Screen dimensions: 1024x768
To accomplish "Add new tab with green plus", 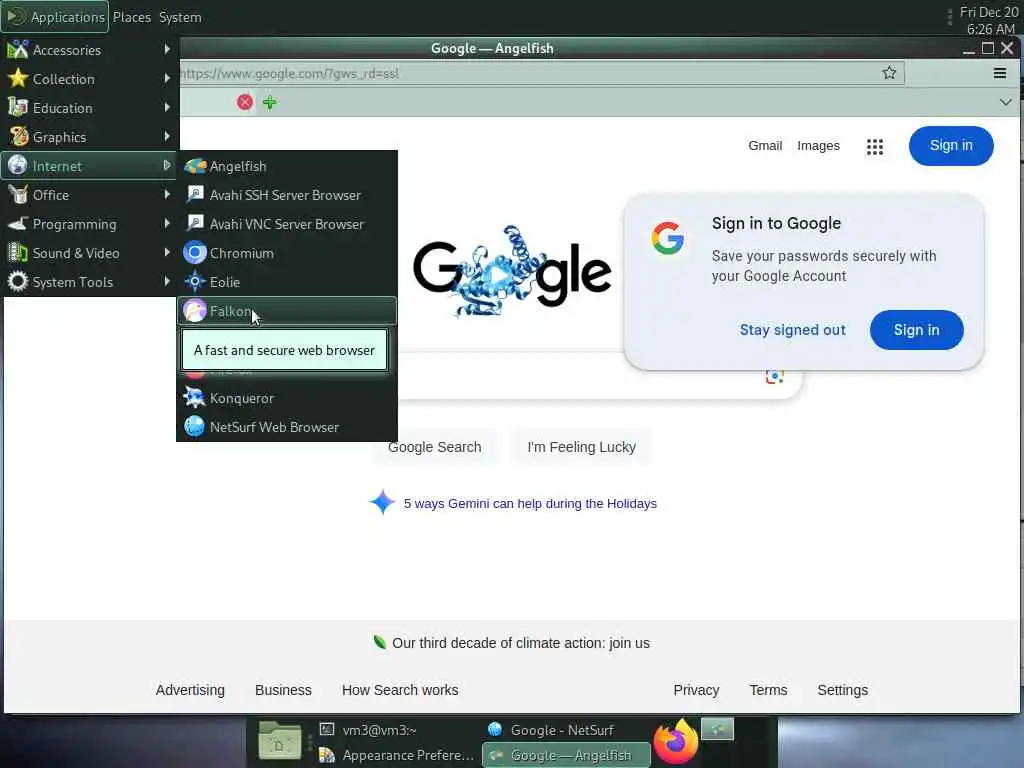I will (270, 102).
